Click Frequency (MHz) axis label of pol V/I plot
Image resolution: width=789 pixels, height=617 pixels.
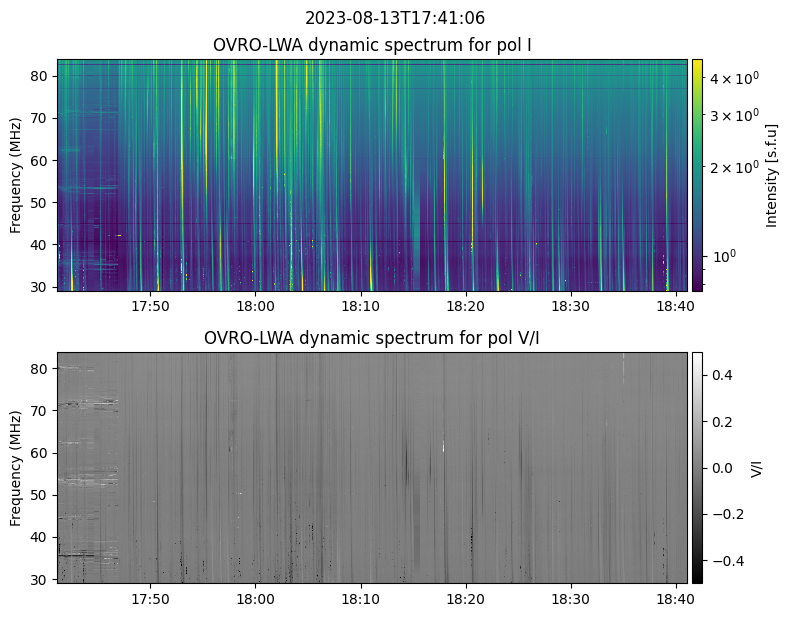tap(16, 467)
